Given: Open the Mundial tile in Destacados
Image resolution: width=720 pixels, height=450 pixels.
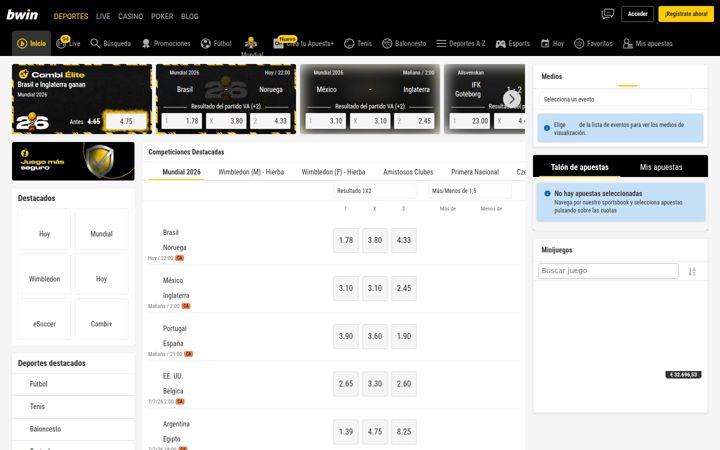Looking at the screenshot, I should pyautogui.click(x=101, y=229).
